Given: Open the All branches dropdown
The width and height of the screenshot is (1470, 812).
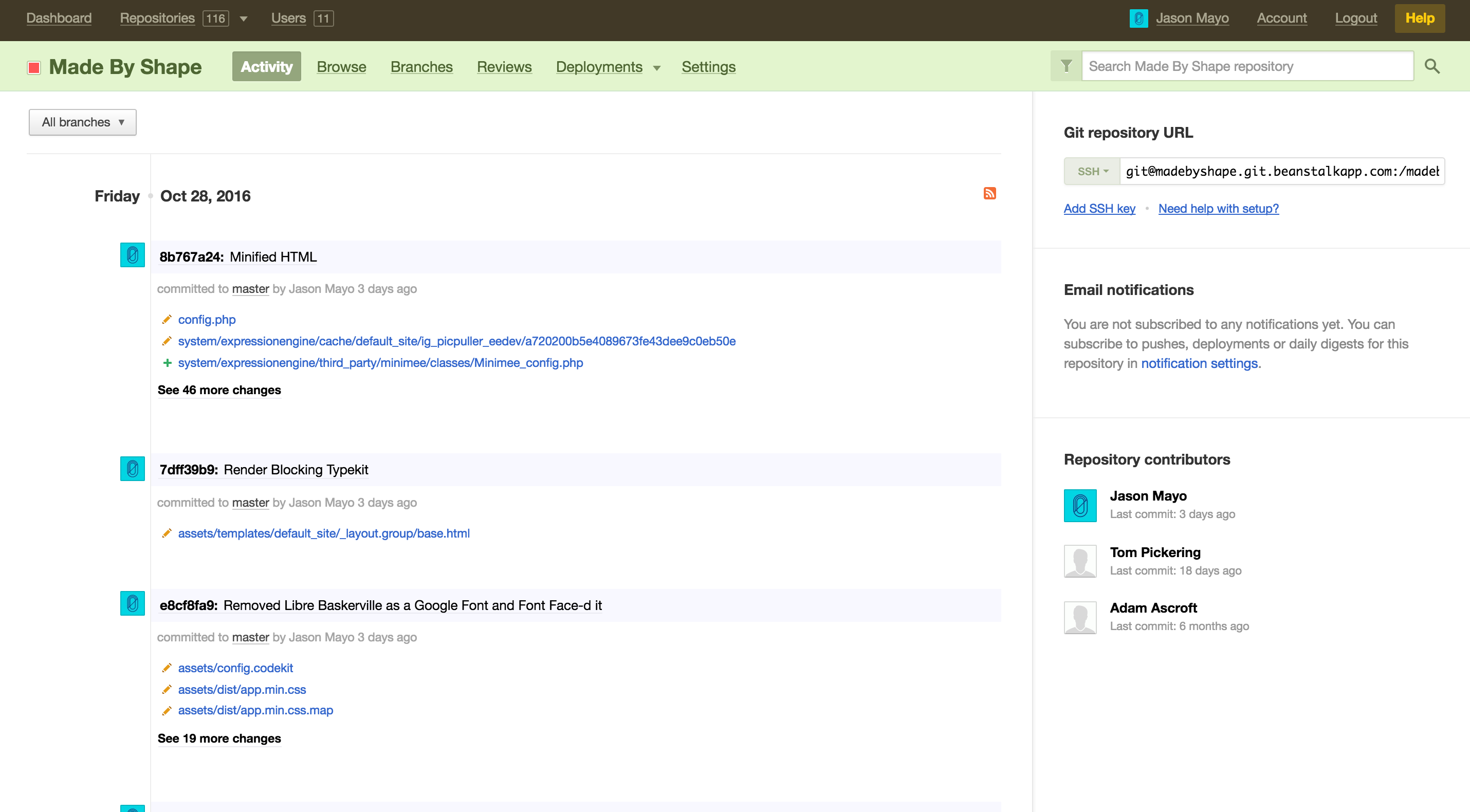Looking at the screenshot, I should point(83,122).
